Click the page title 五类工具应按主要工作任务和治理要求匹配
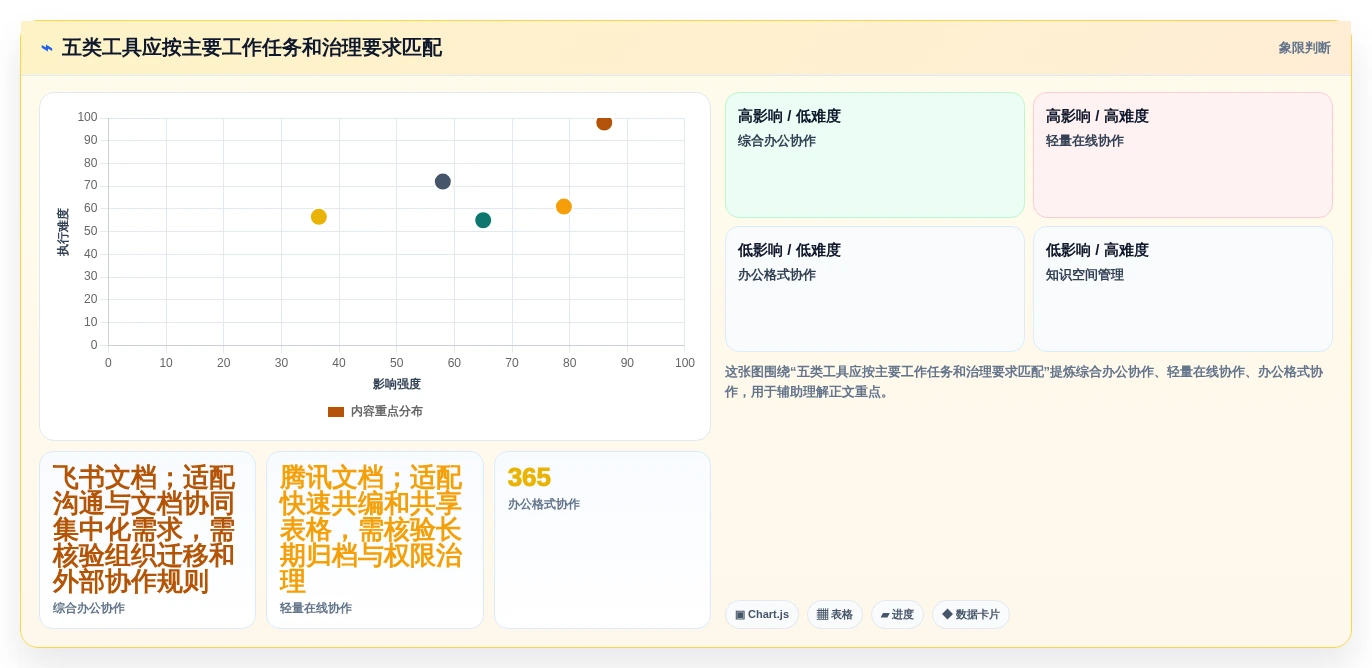Screen dimensions: 1372x668 [x=252, y=48]
